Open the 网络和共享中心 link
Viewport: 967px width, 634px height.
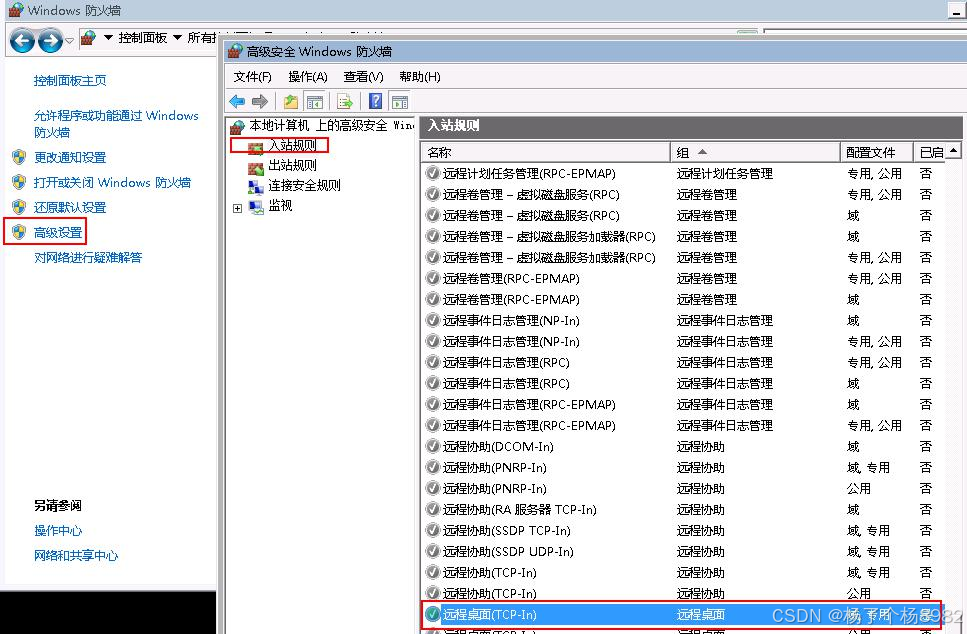coord(76,556)
